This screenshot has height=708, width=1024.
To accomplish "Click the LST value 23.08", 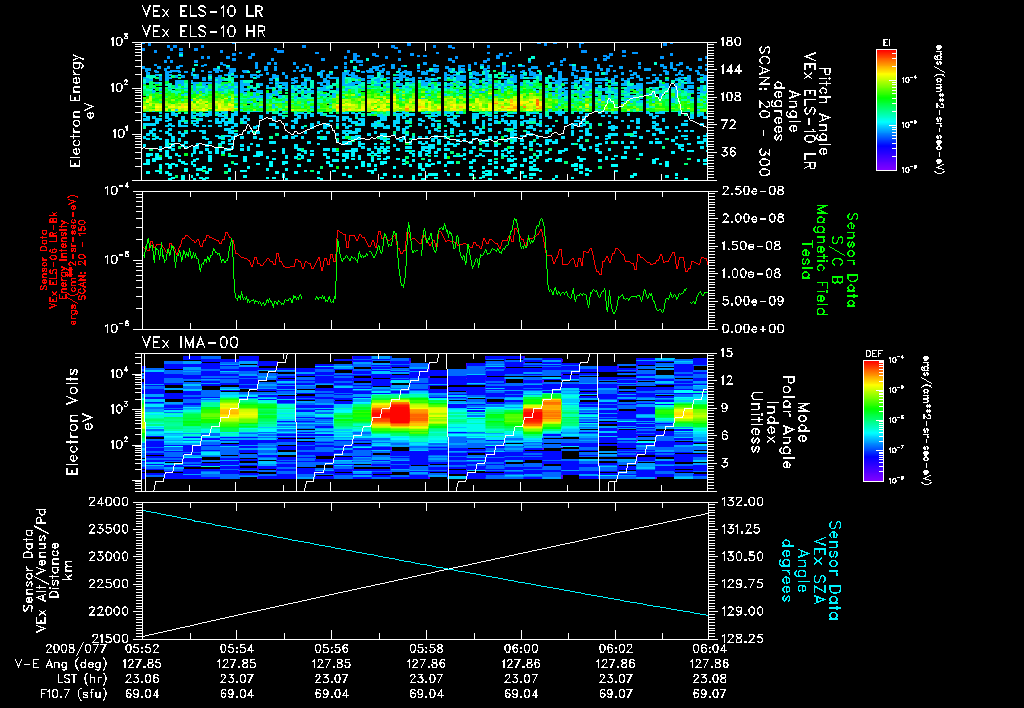I will pos(710,679).
